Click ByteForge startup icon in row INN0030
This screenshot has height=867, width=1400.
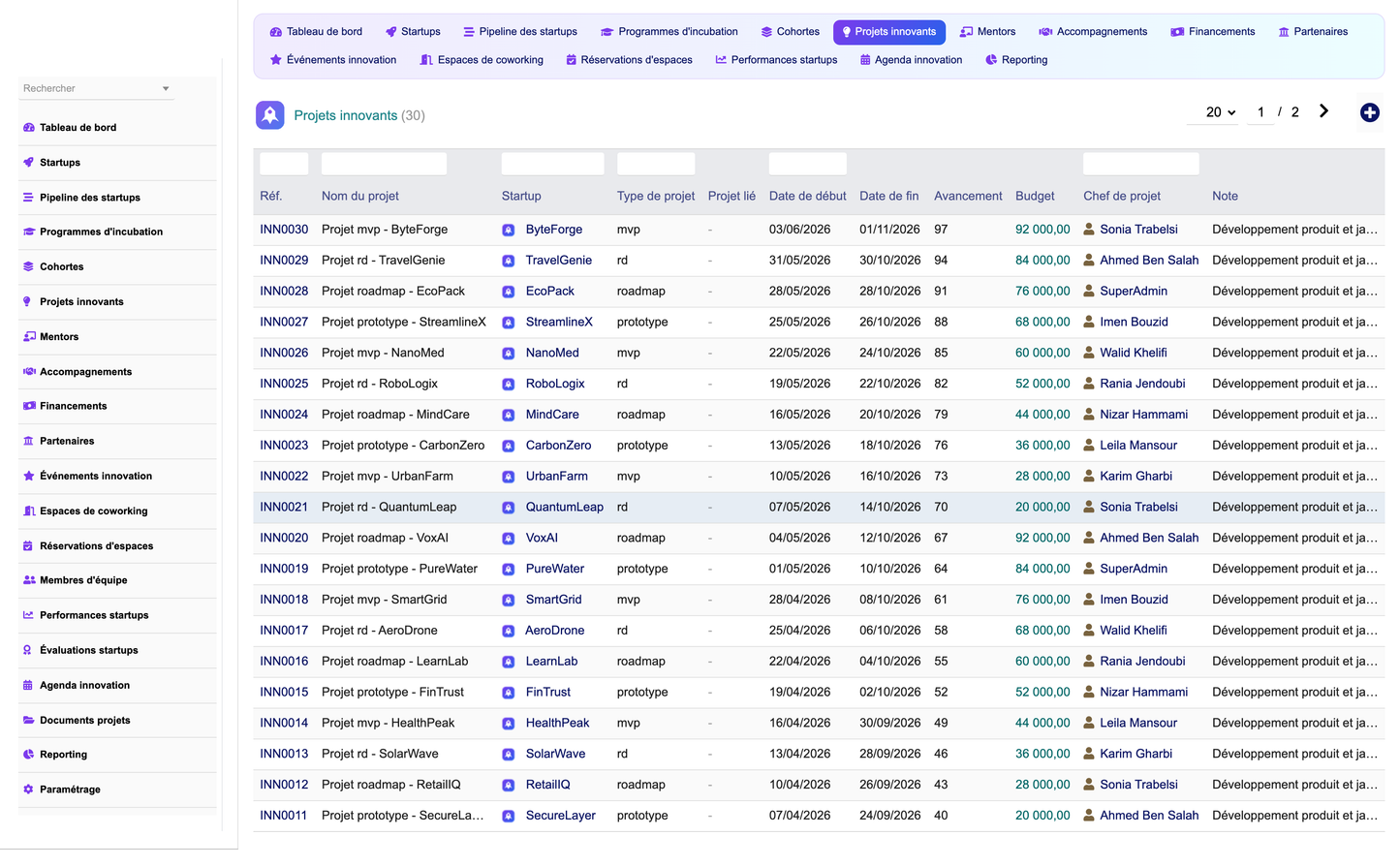509,231
